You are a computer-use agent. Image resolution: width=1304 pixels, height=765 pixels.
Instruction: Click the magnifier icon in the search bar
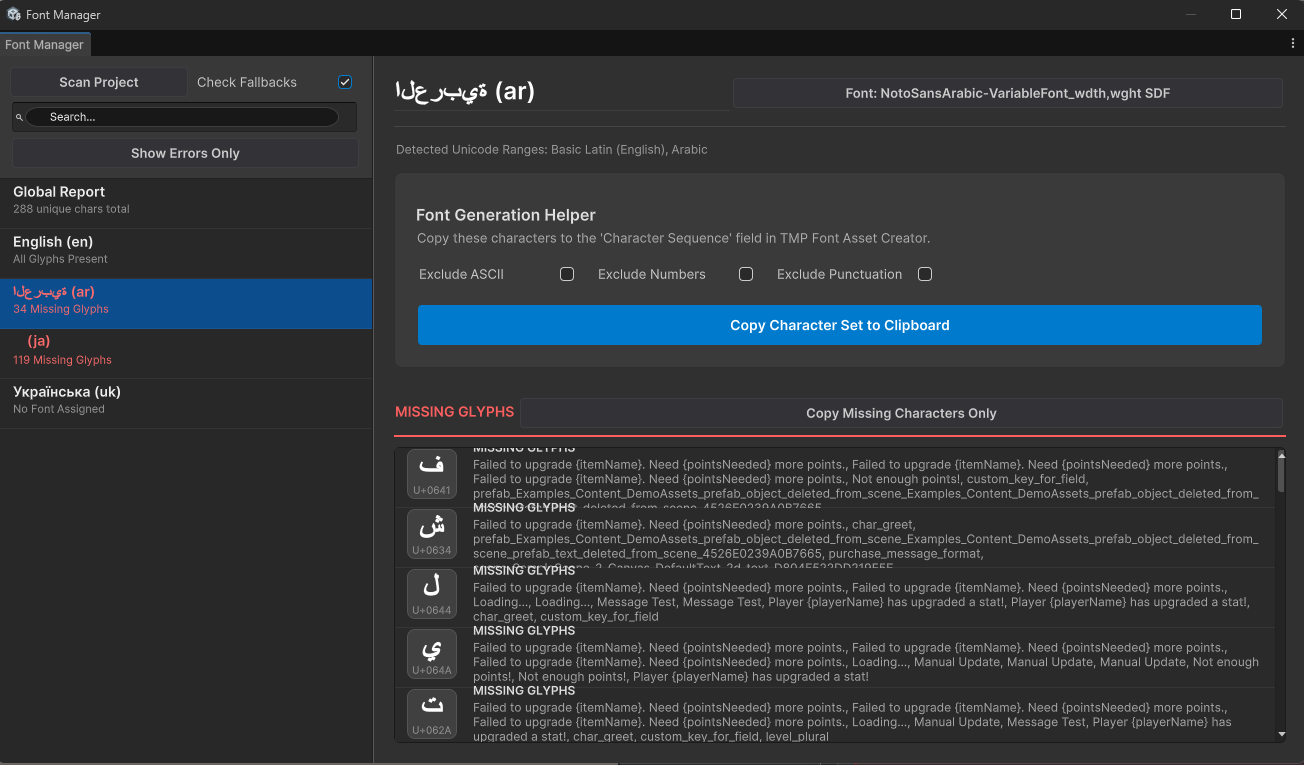[20, 117]
